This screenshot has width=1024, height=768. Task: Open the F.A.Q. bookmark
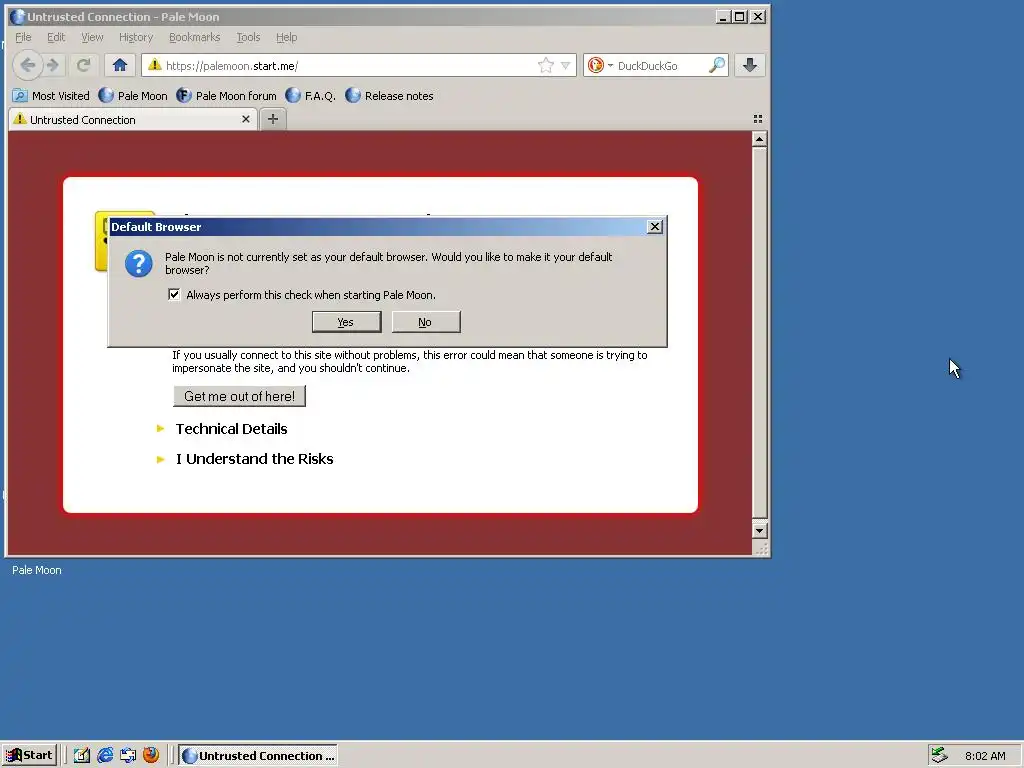311,96
